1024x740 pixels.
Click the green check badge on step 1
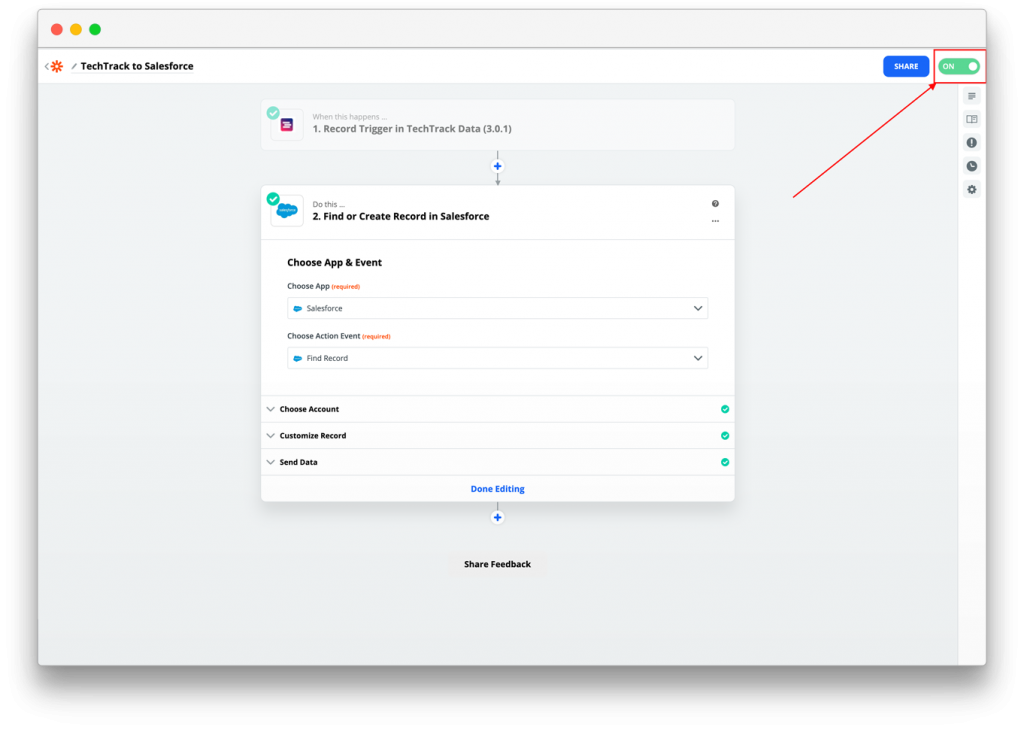273,112
